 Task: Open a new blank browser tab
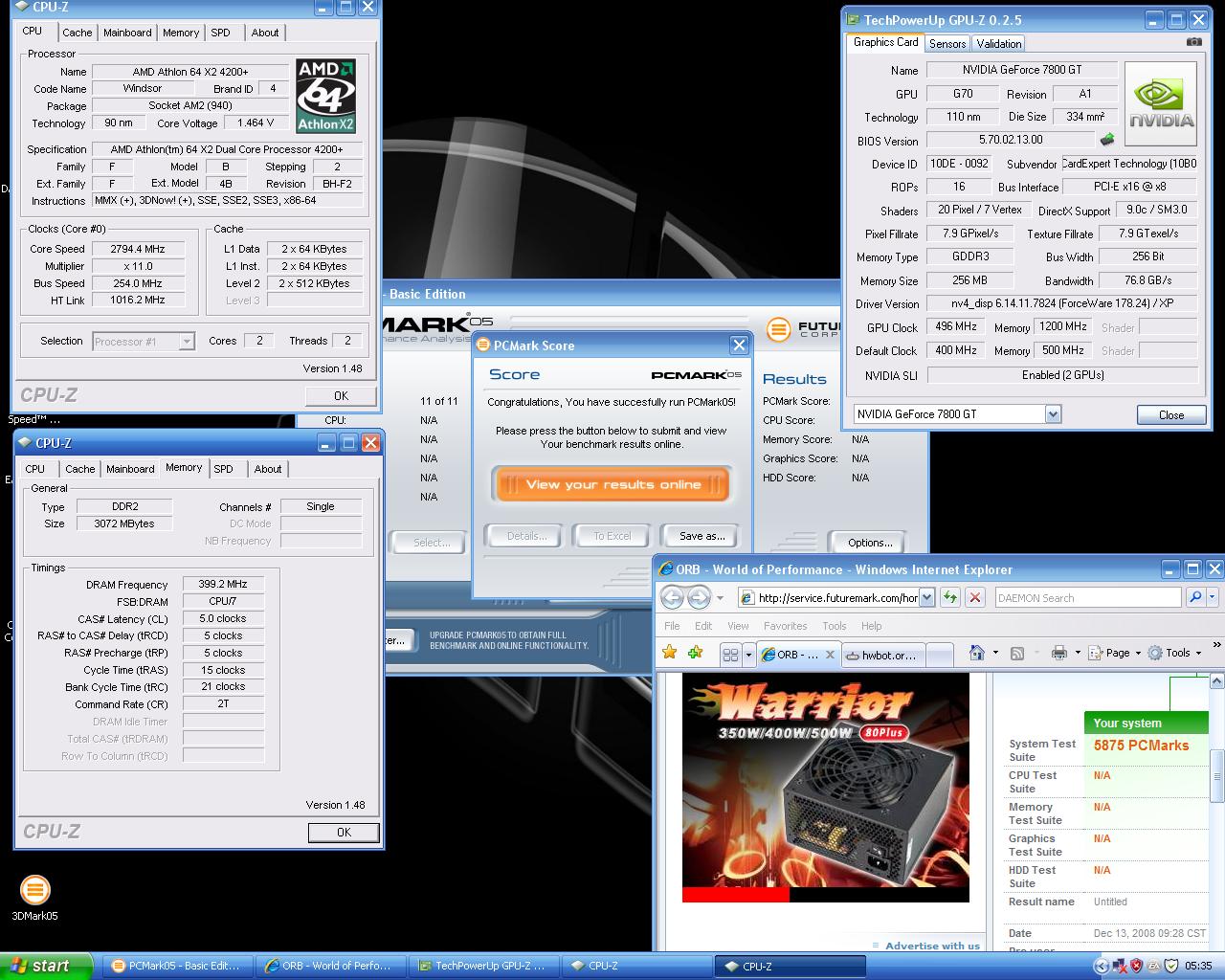tap(940, 656)
